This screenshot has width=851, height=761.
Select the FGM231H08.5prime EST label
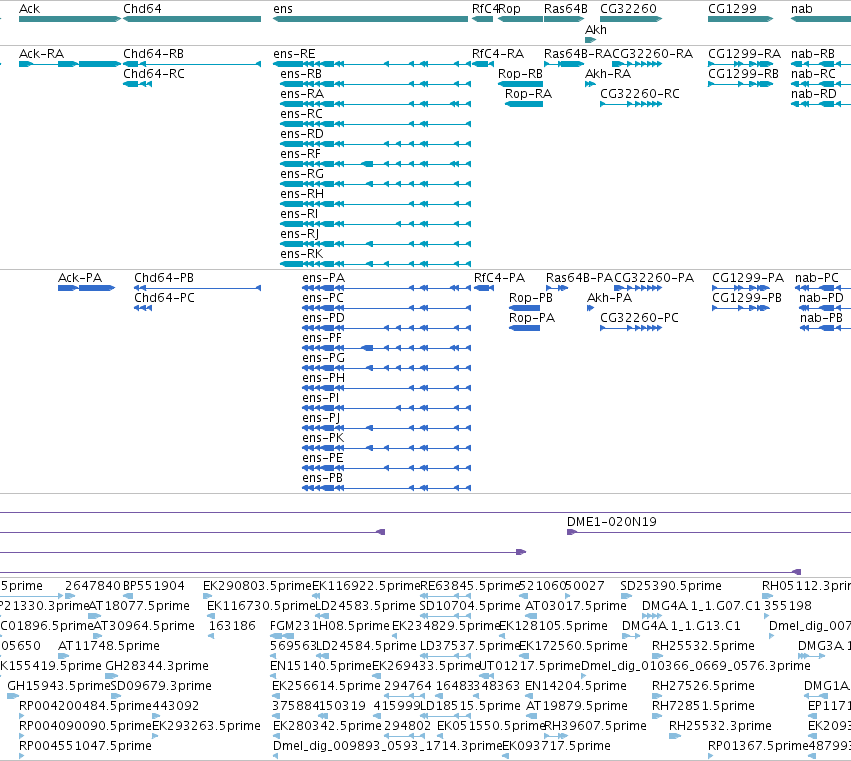tap(330, 626)
